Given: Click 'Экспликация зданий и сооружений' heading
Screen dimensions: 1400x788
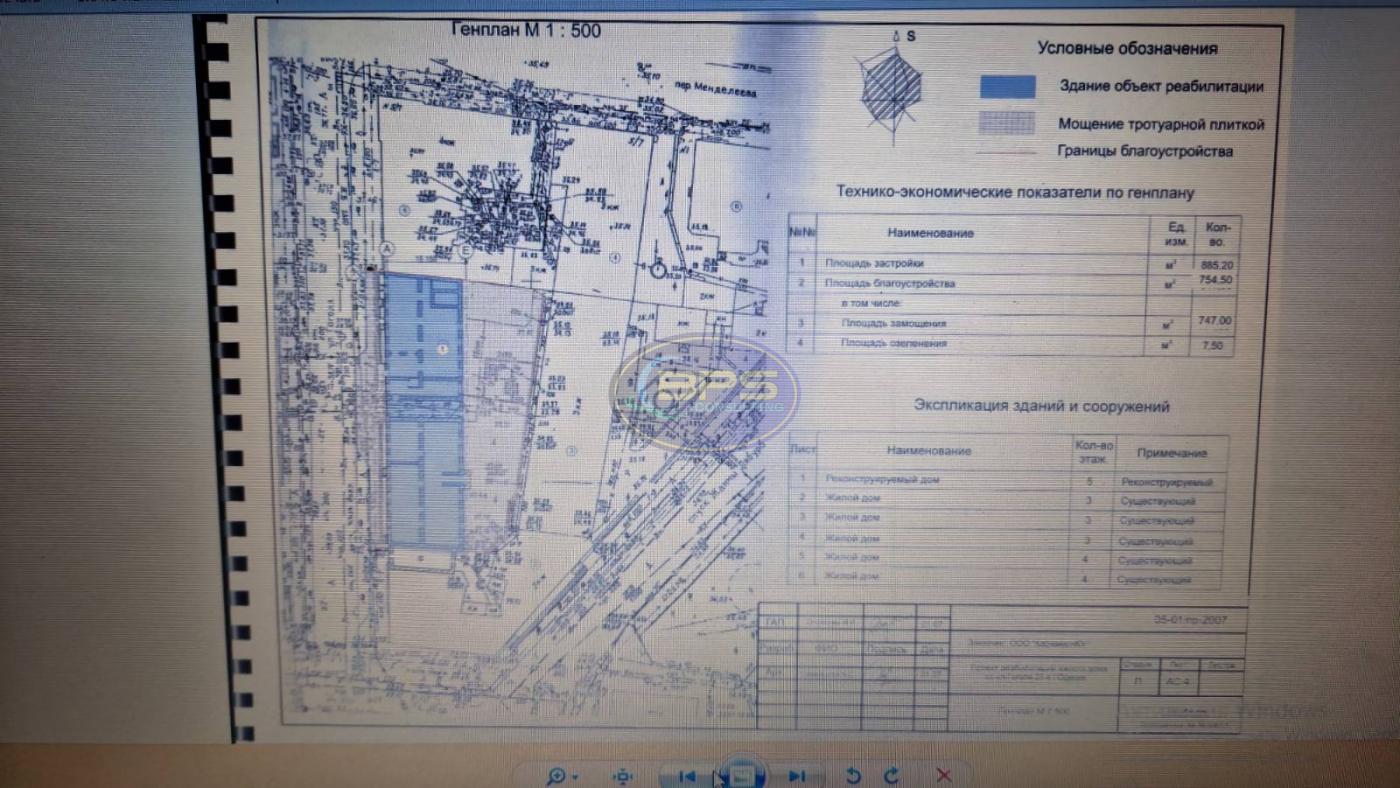Looking at the screenshot, I should (1041, 407).
